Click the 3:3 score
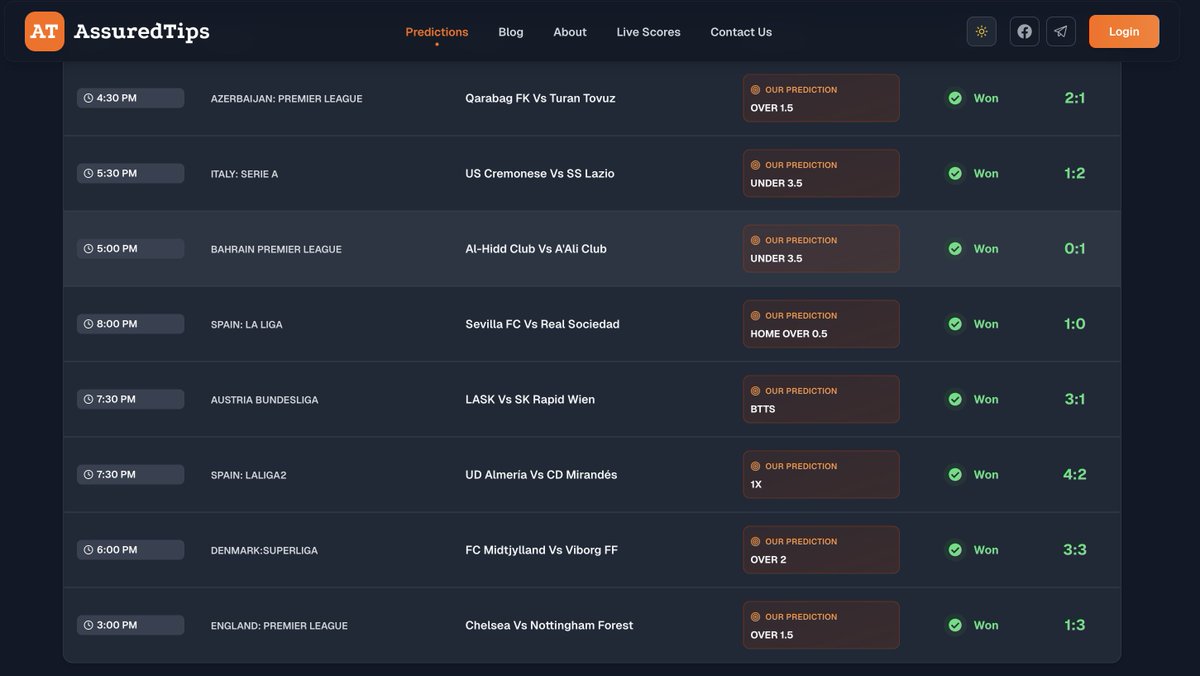This screenshot has width=1200, height=676. 1075,549
